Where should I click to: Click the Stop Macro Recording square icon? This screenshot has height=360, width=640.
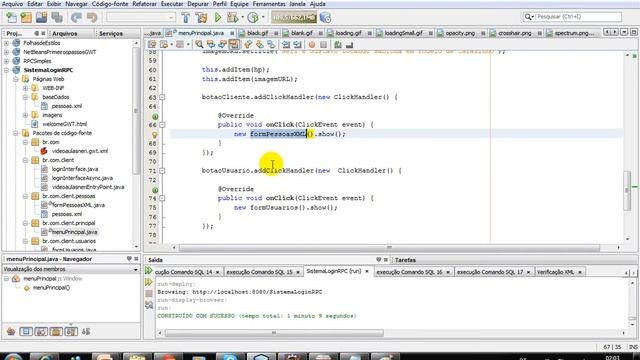pos(323,44)
